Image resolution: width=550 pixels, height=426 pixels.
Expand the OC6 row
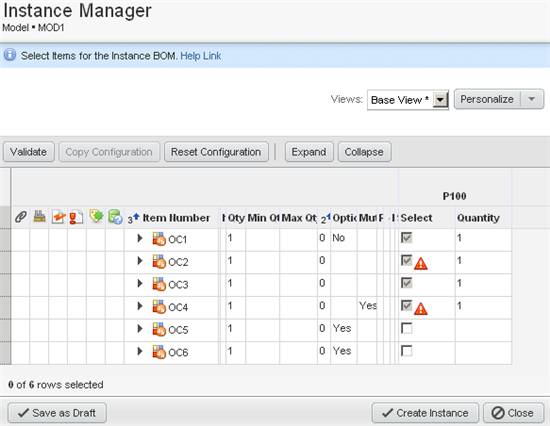[x=140, y=351]
